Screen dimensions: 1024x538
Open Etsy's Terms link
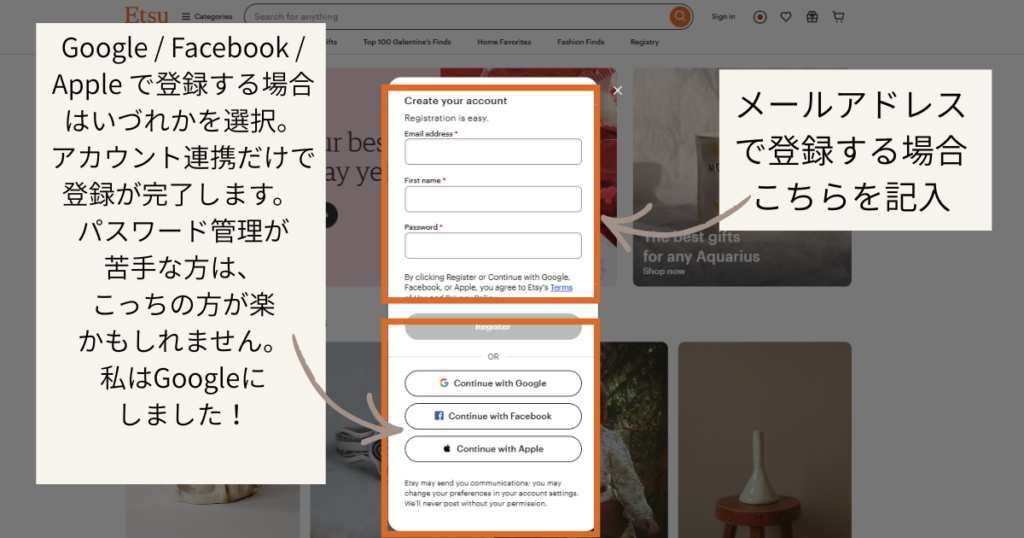coord(561,288)
